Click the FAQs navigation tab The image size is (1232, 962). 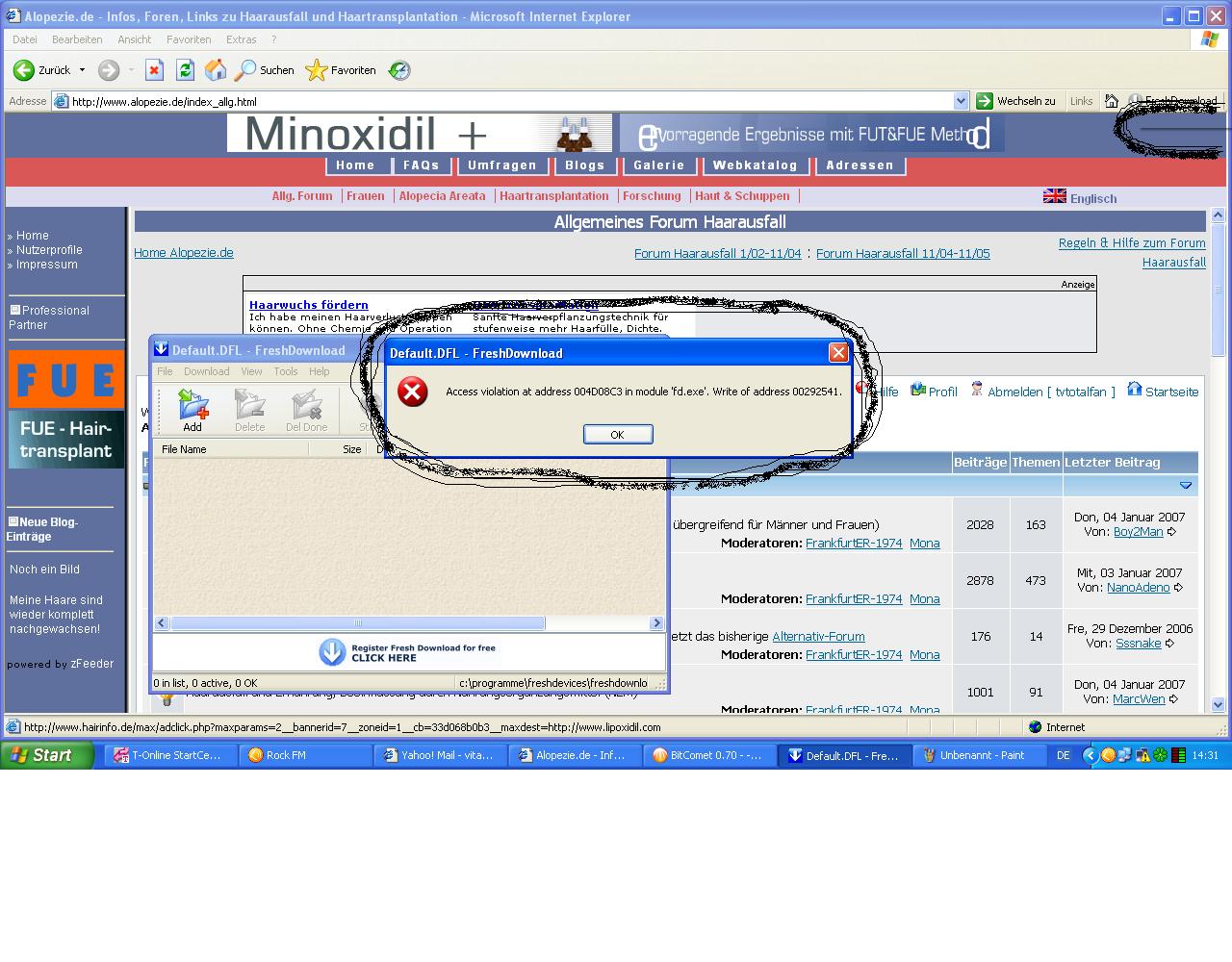(x=421, y=165)
